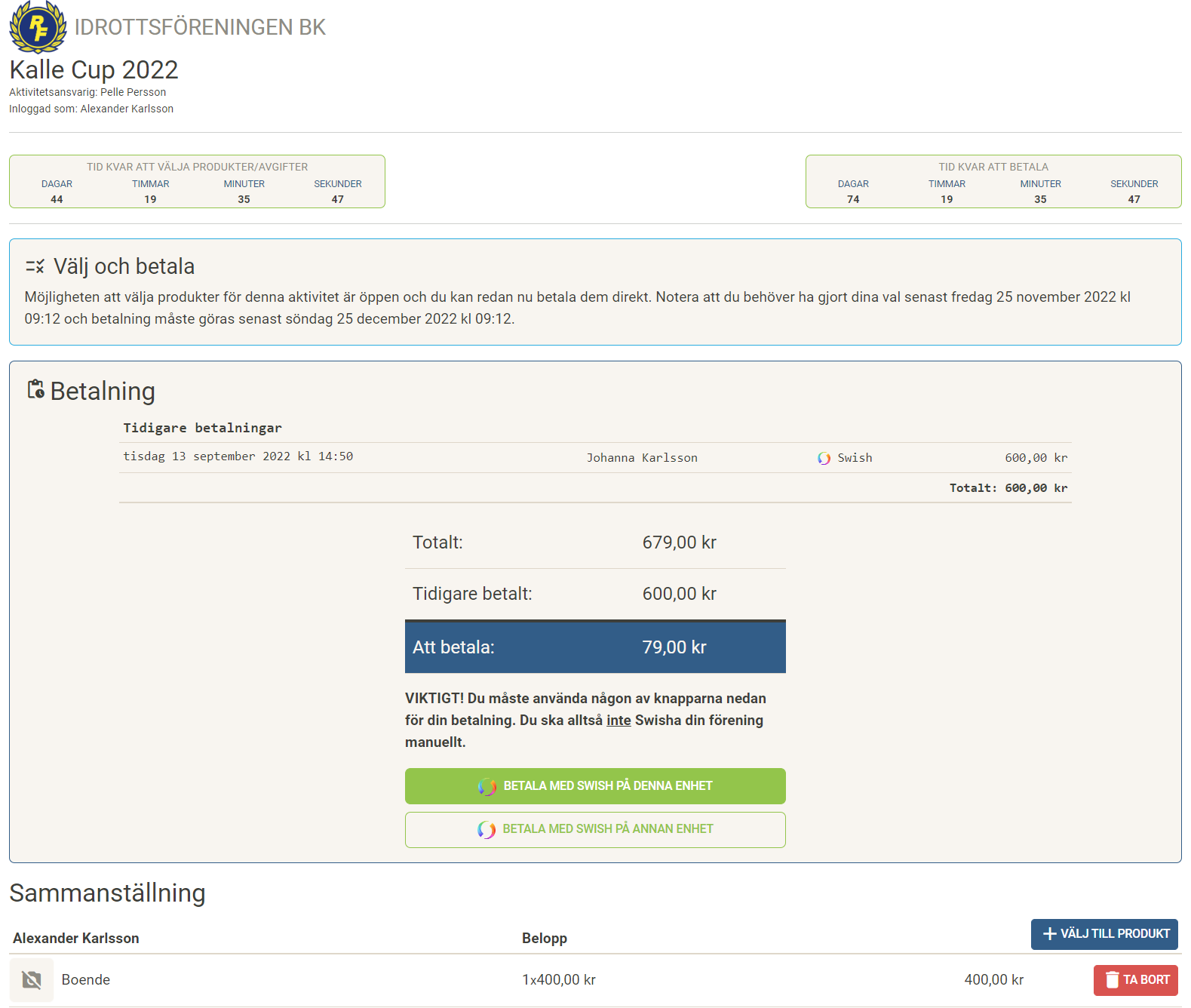
Task: Click the checklist icon beside Välj och betala
Action: (35, 266)
